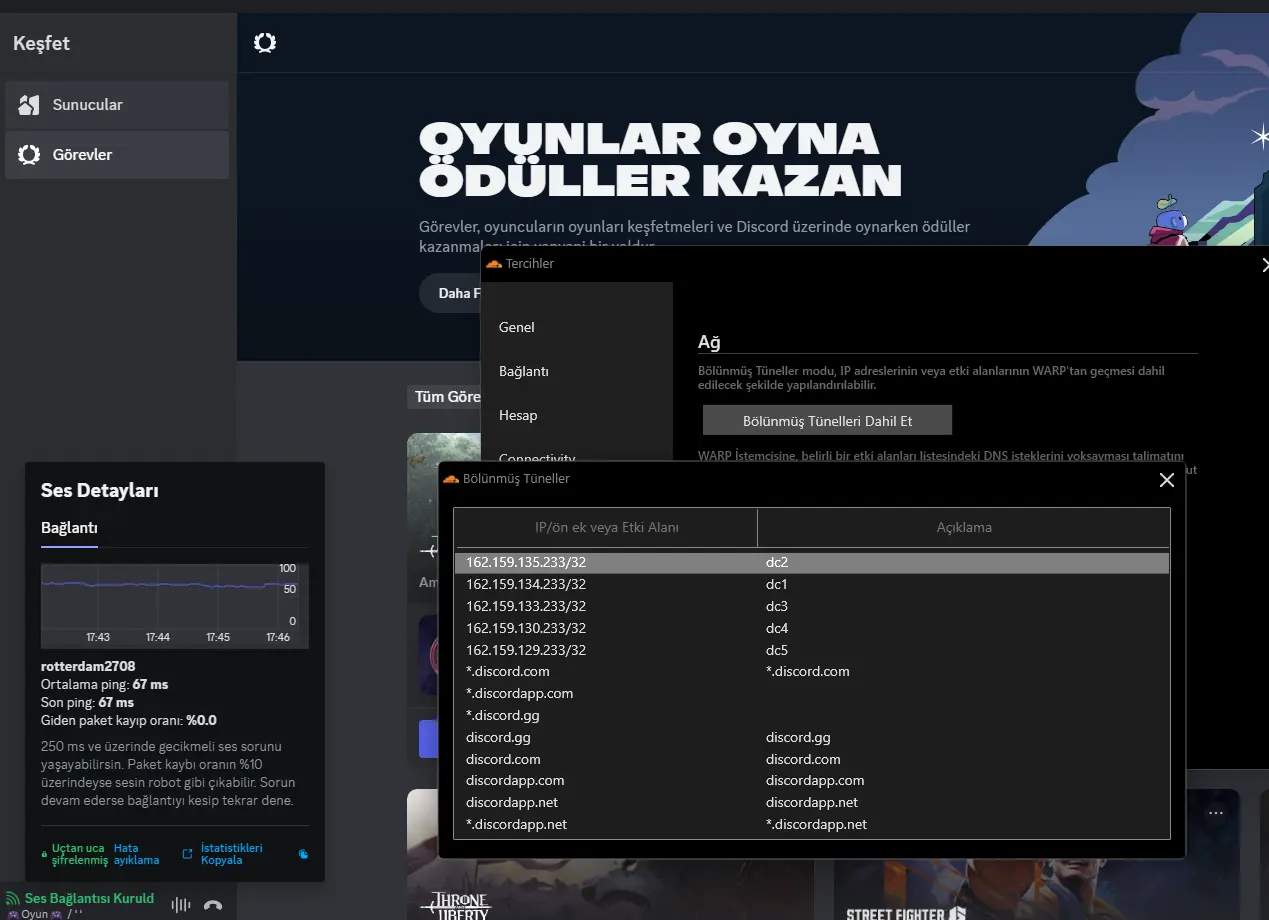Click the dc2 description cell
This screenshot has width=1269, height=920.
(777, 563)
